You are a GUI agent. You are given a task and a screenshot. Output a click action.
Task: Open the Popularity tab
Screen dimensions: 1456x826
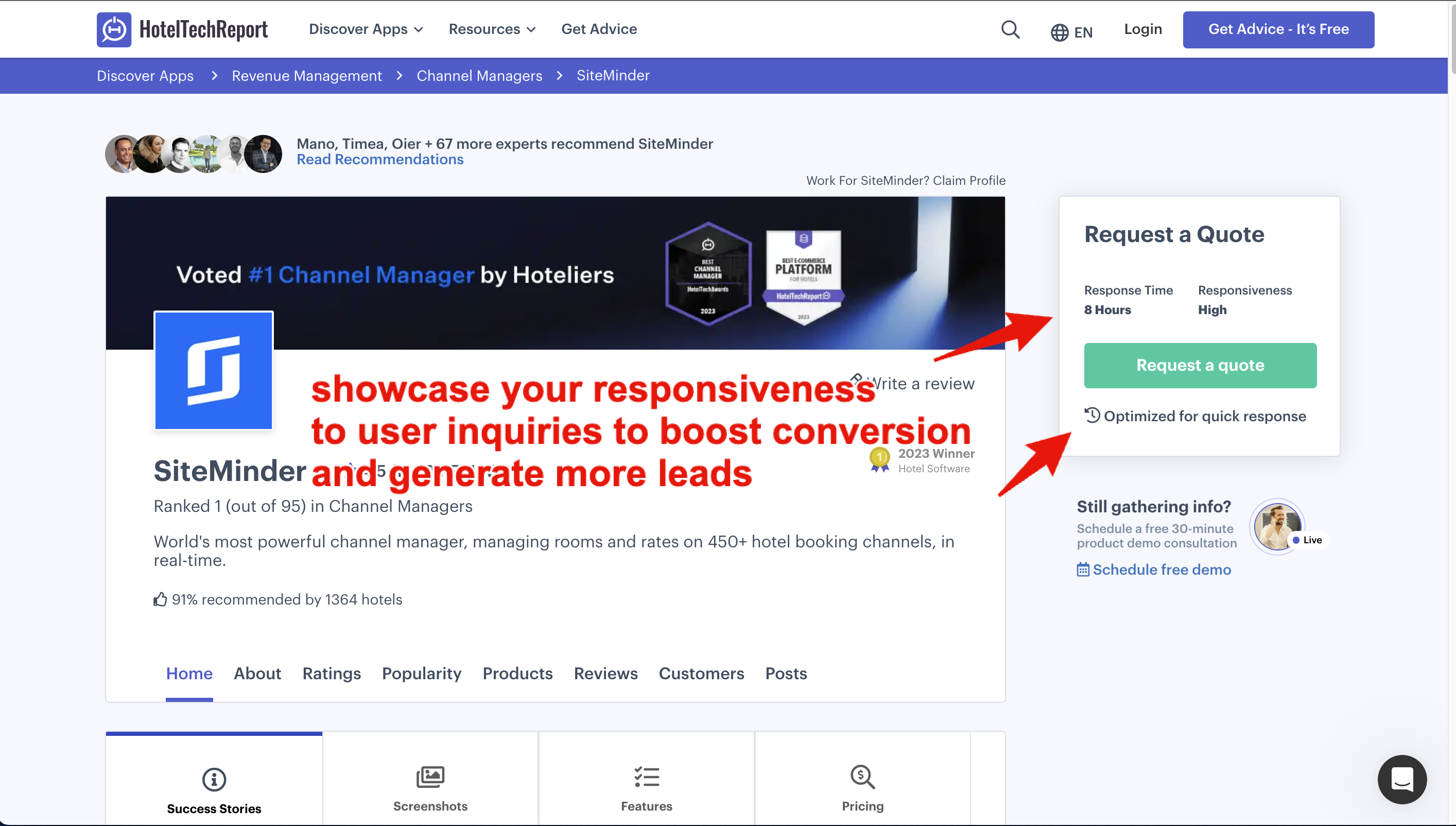click(x=422, y=673)
